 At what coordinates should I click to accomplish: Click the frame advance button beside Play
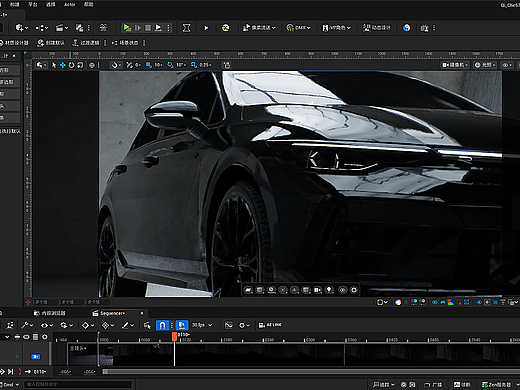[x=138, y=28]
